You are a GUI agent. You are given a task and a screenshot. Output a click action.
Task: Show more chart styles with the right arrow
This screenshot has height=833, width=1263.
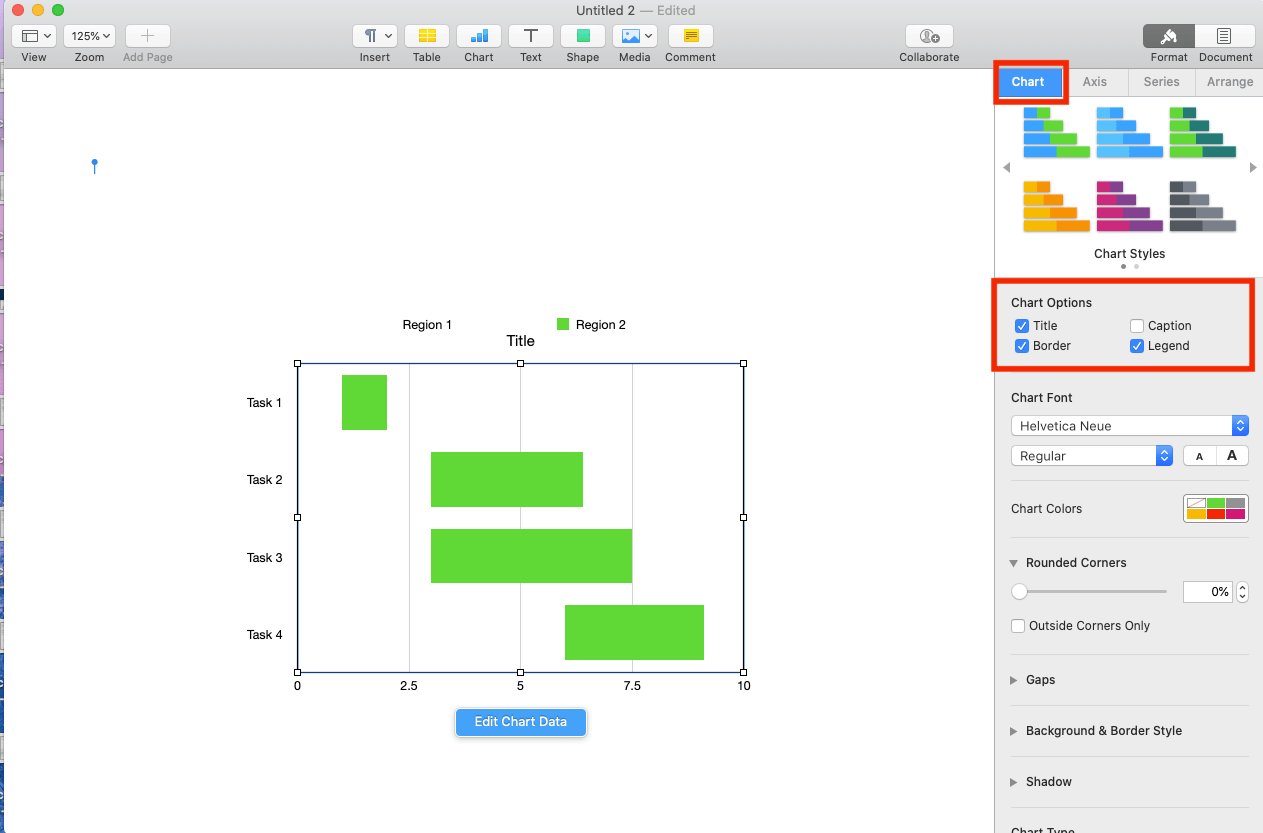[1253, 167]
